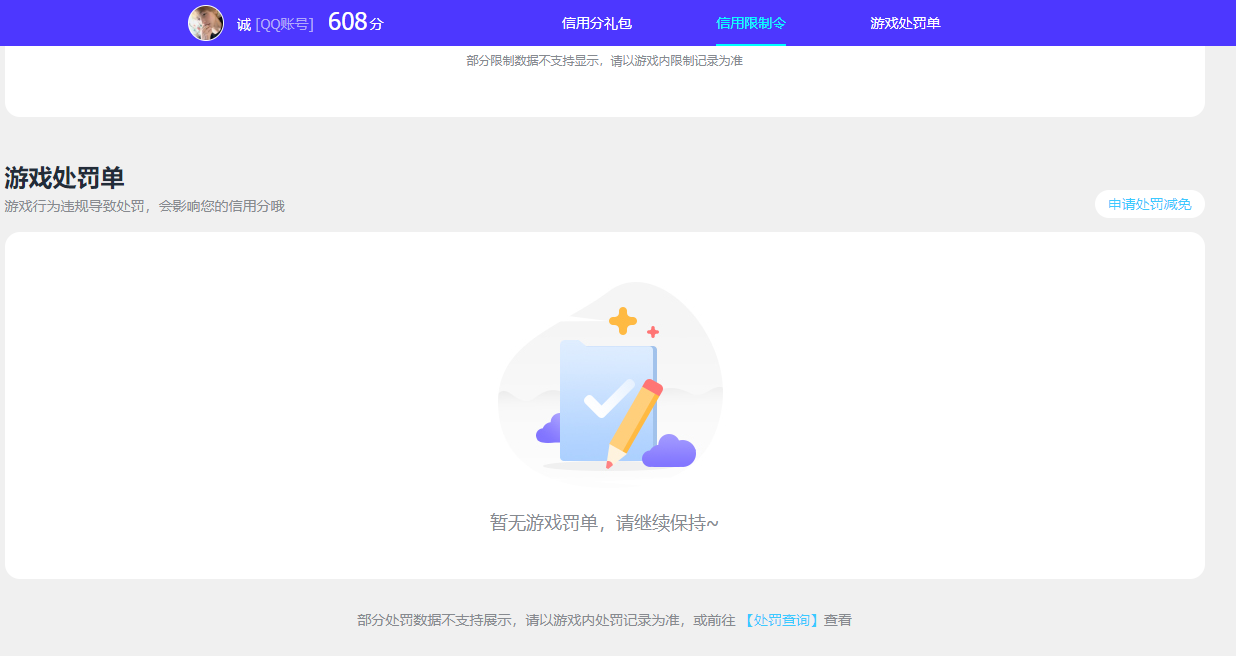Click the 申请处罚减免 button
This screenshot has height=656, width=1236.
pos(1149,204)
